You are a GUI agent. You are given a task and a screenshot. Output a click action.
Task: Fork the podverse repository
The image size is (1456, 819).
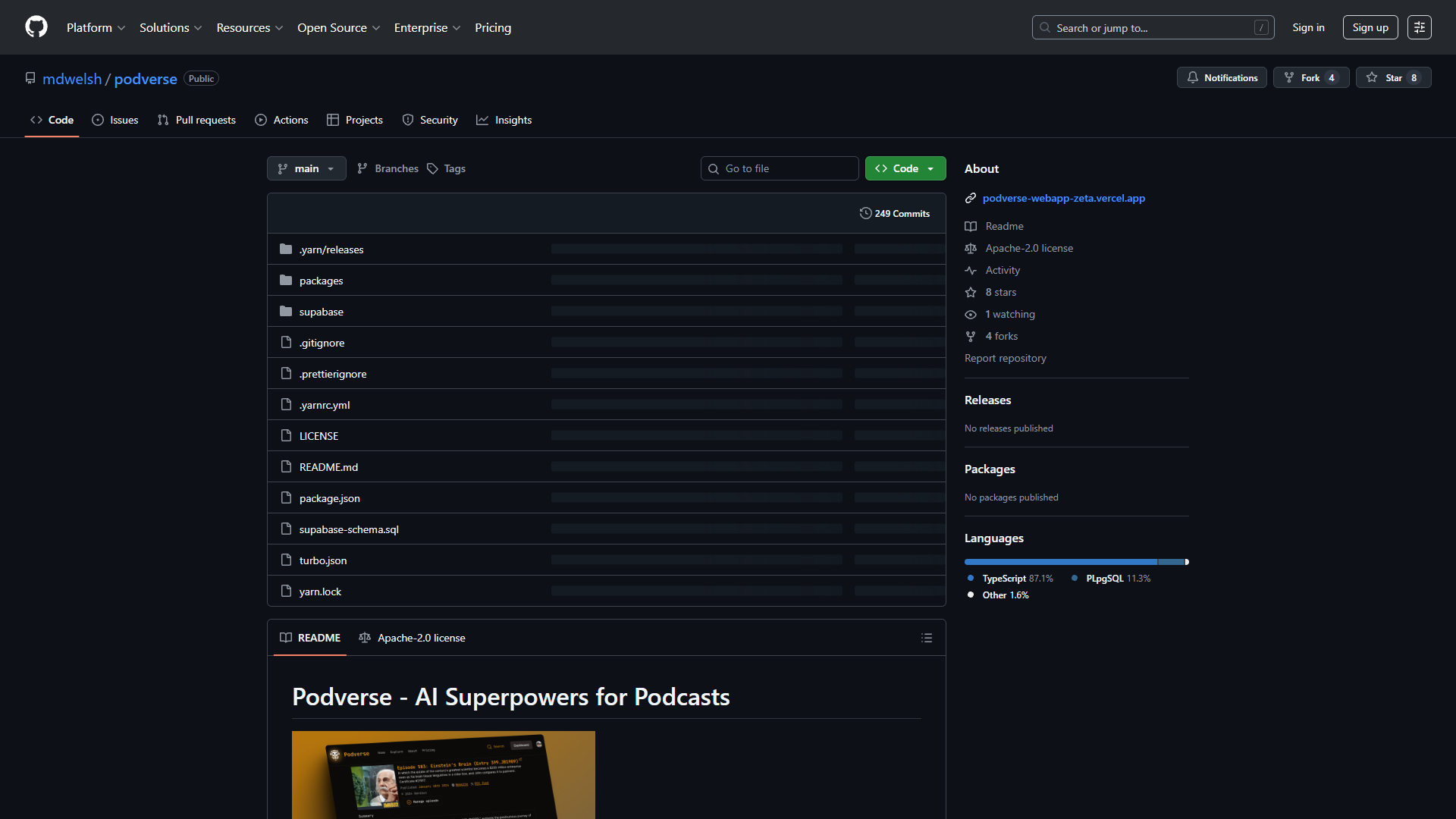pyautogui.click(x=1311, y=77)
